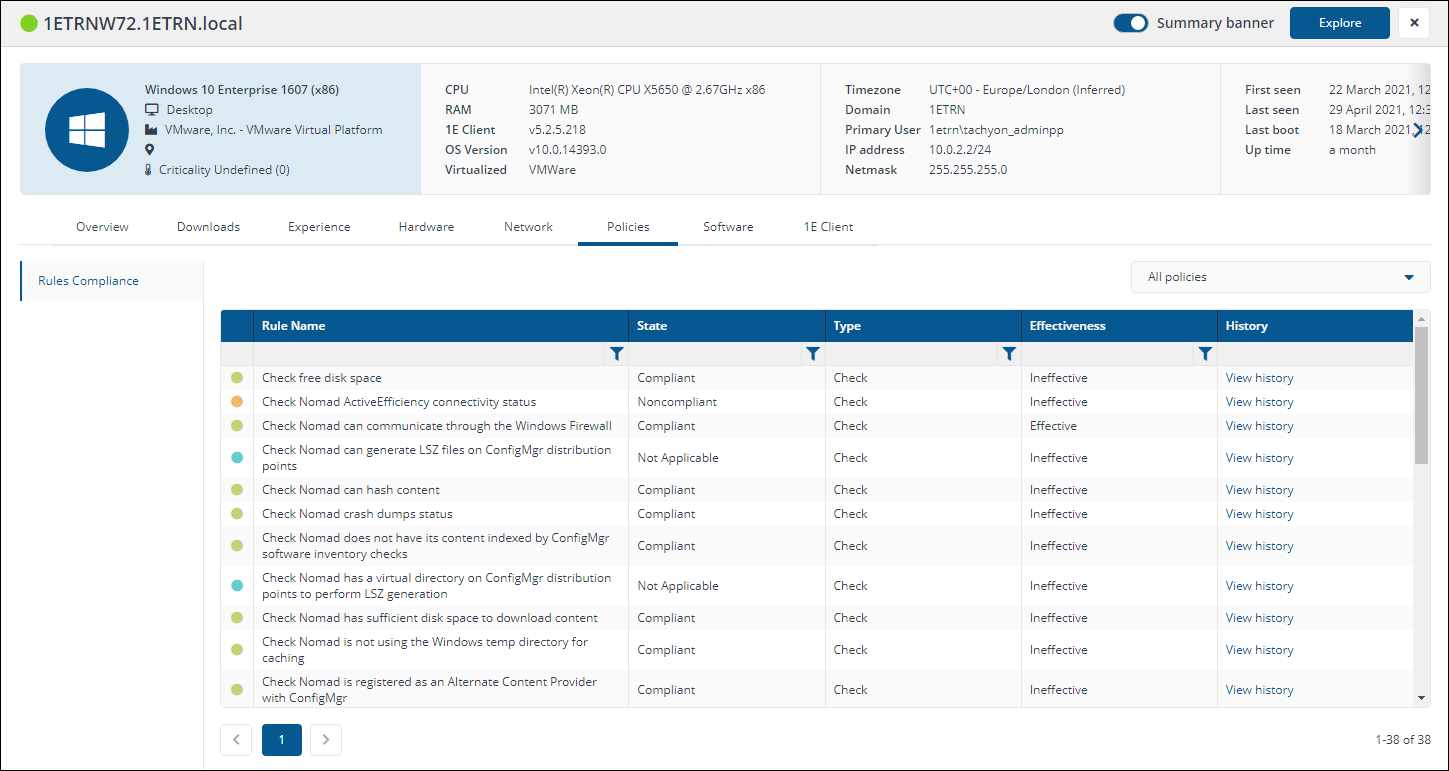Sort by the Effectiveness column header
The image size is (1449, 771).
tap(1067, 326)
